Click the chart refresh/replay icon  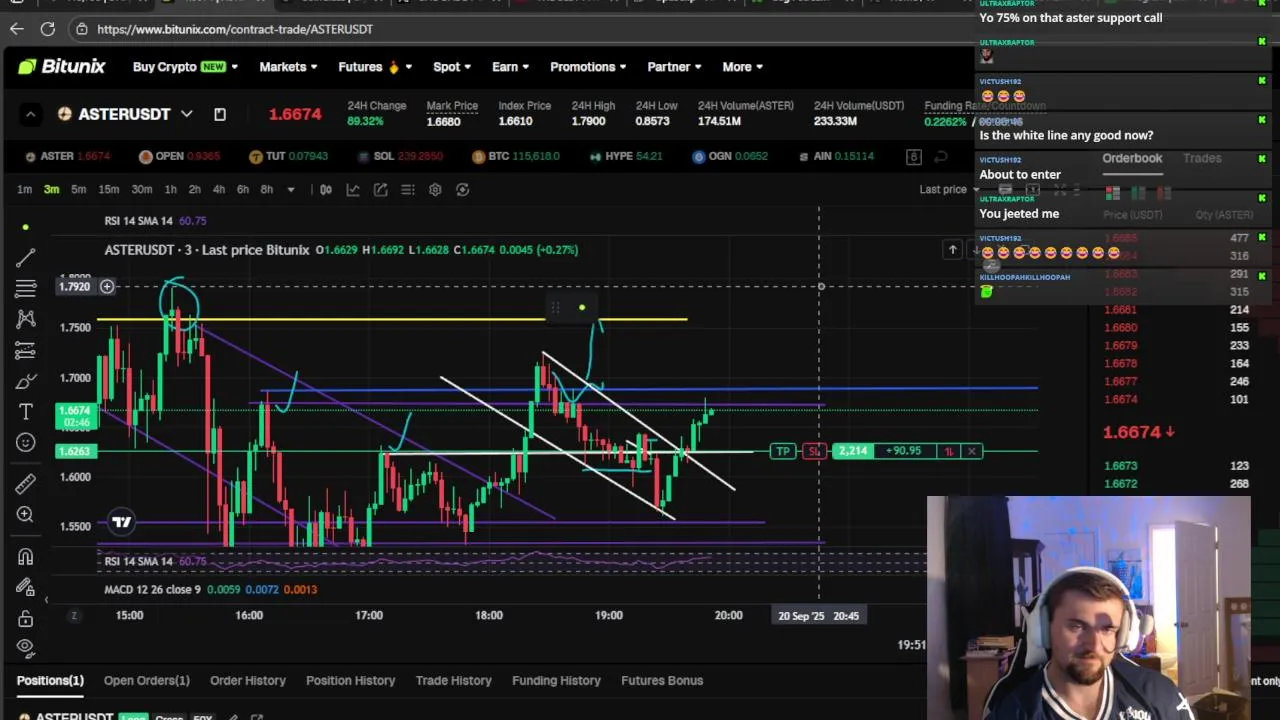(462, 189)
